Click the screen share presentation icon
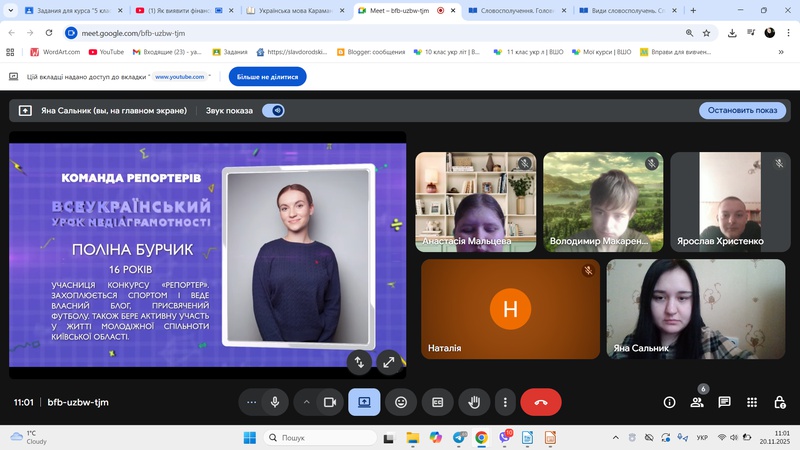The image size is (800, 450). (x=364, y=402)
